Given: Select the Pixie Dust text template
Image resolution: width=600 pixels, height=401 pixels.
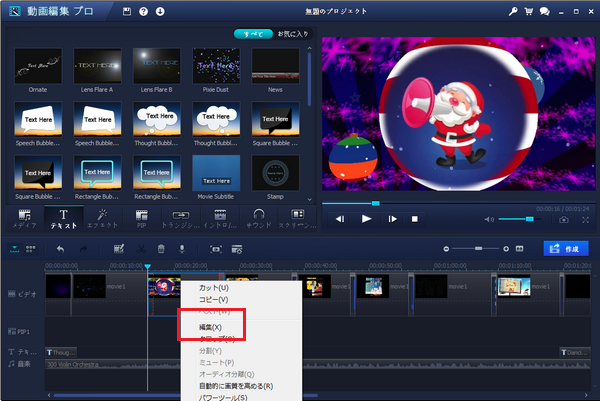Looking at the screenshot, I should pyautogui.click(x=216, y=70).
